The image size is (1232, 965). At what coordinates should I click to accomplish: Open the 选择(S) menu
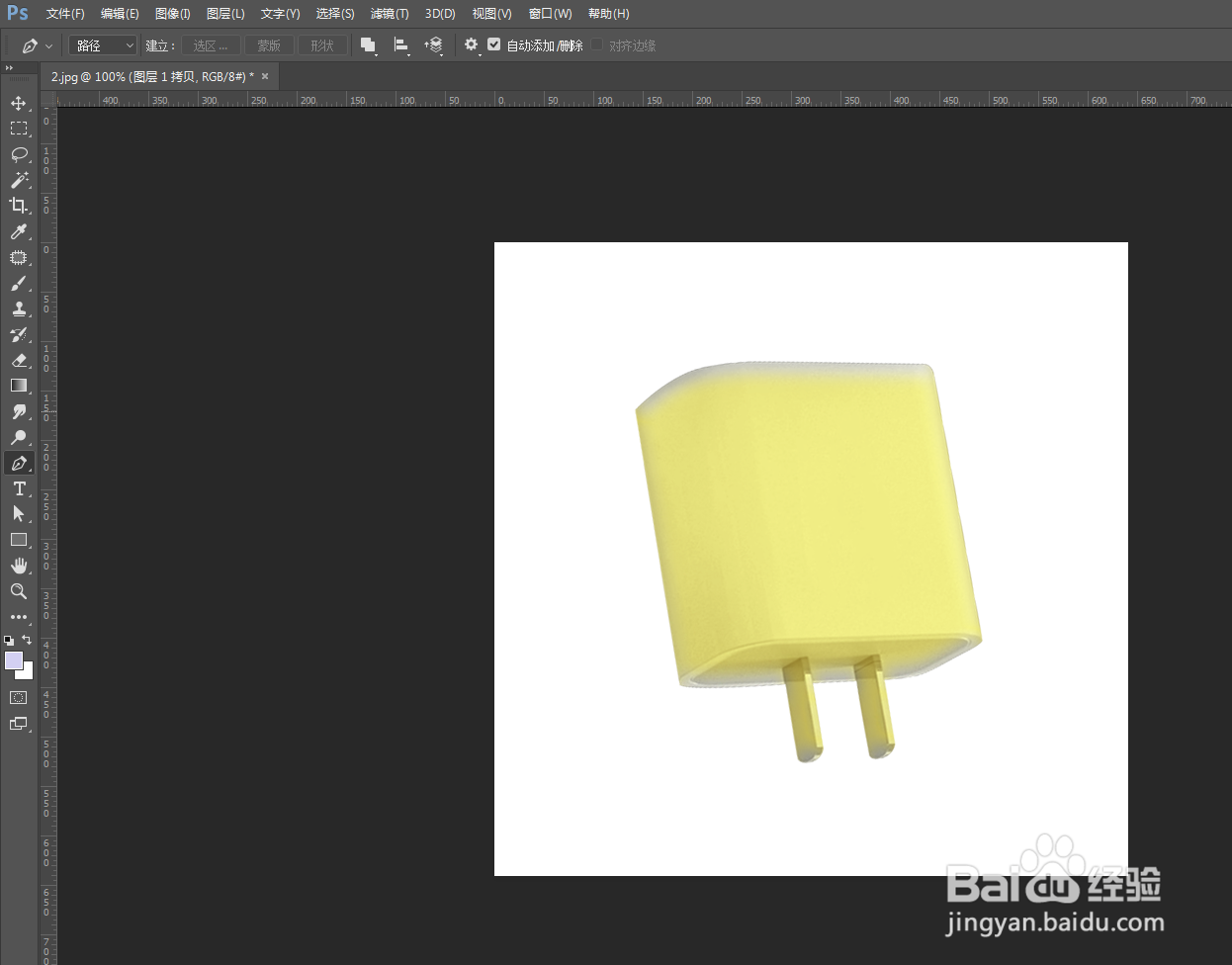coord(335,14)
